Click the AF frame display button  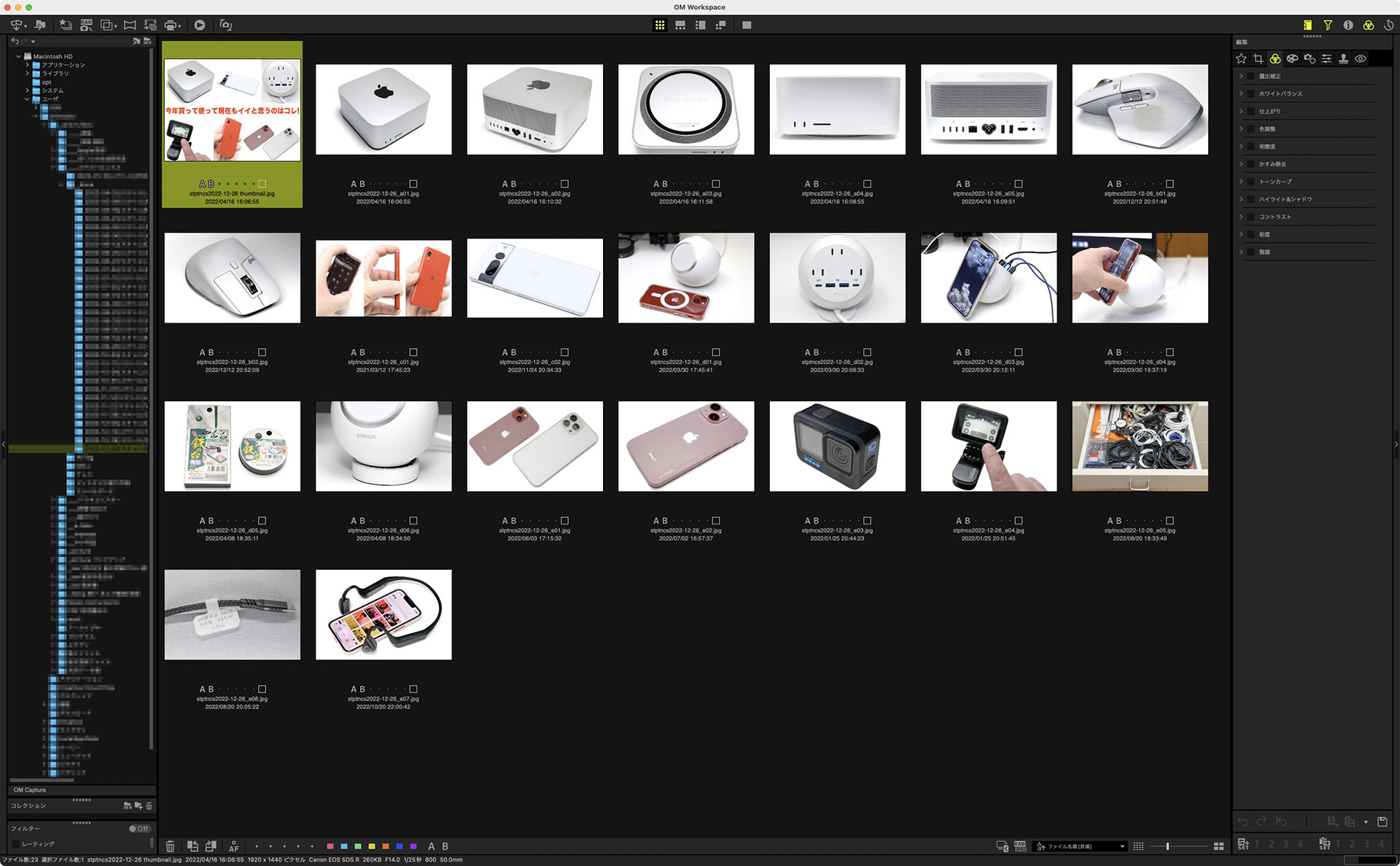(x=234, y=846)
